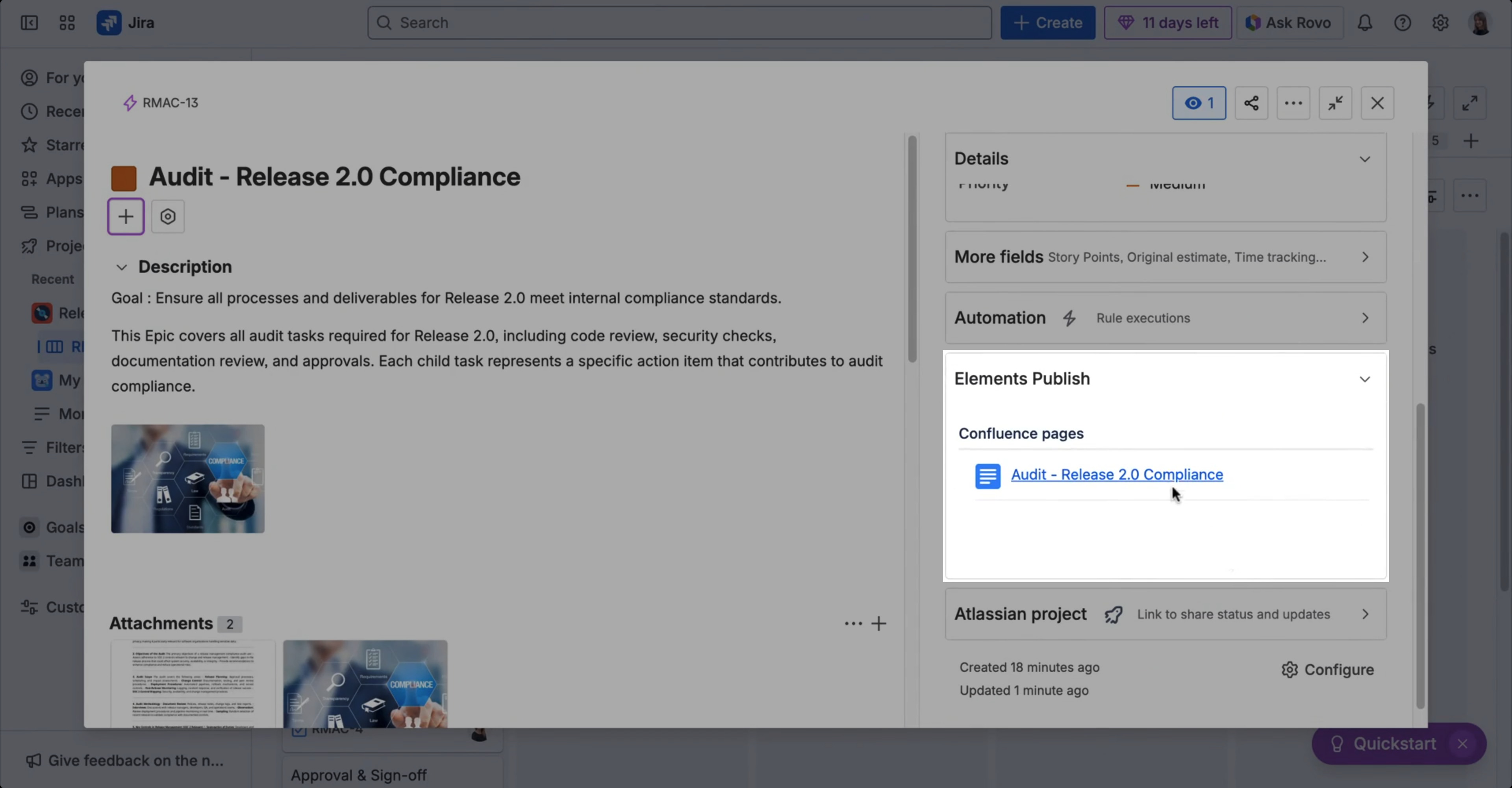1512x788 pixels.
Task: Open Audit - Release 2.0 Compliance Confluence link
Action: tap(1116, 474)
